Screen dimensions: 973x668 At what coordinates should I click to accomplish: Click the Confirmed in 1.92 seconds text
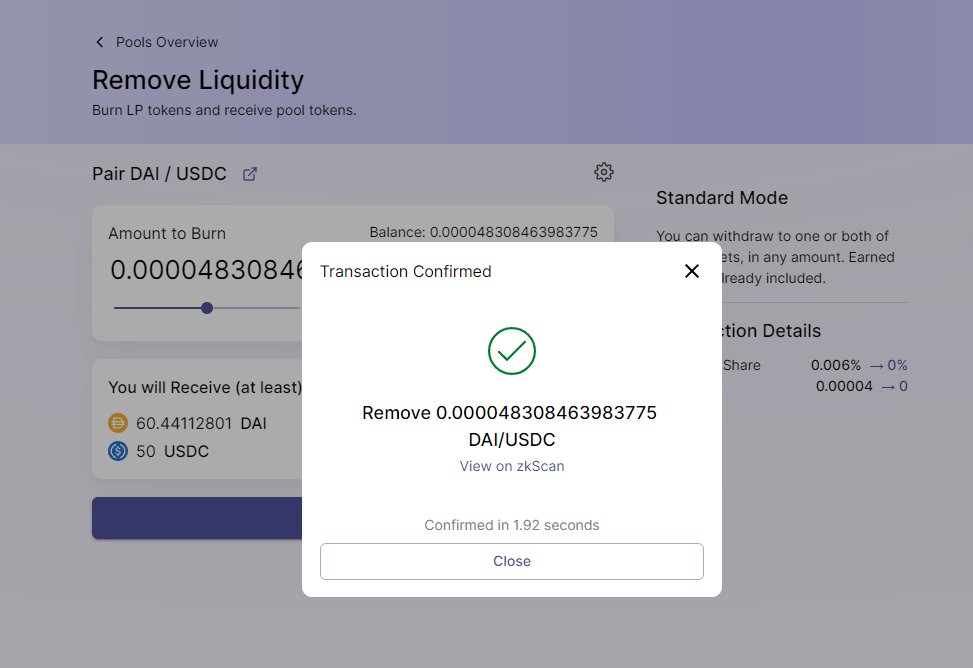coord(511,525)
